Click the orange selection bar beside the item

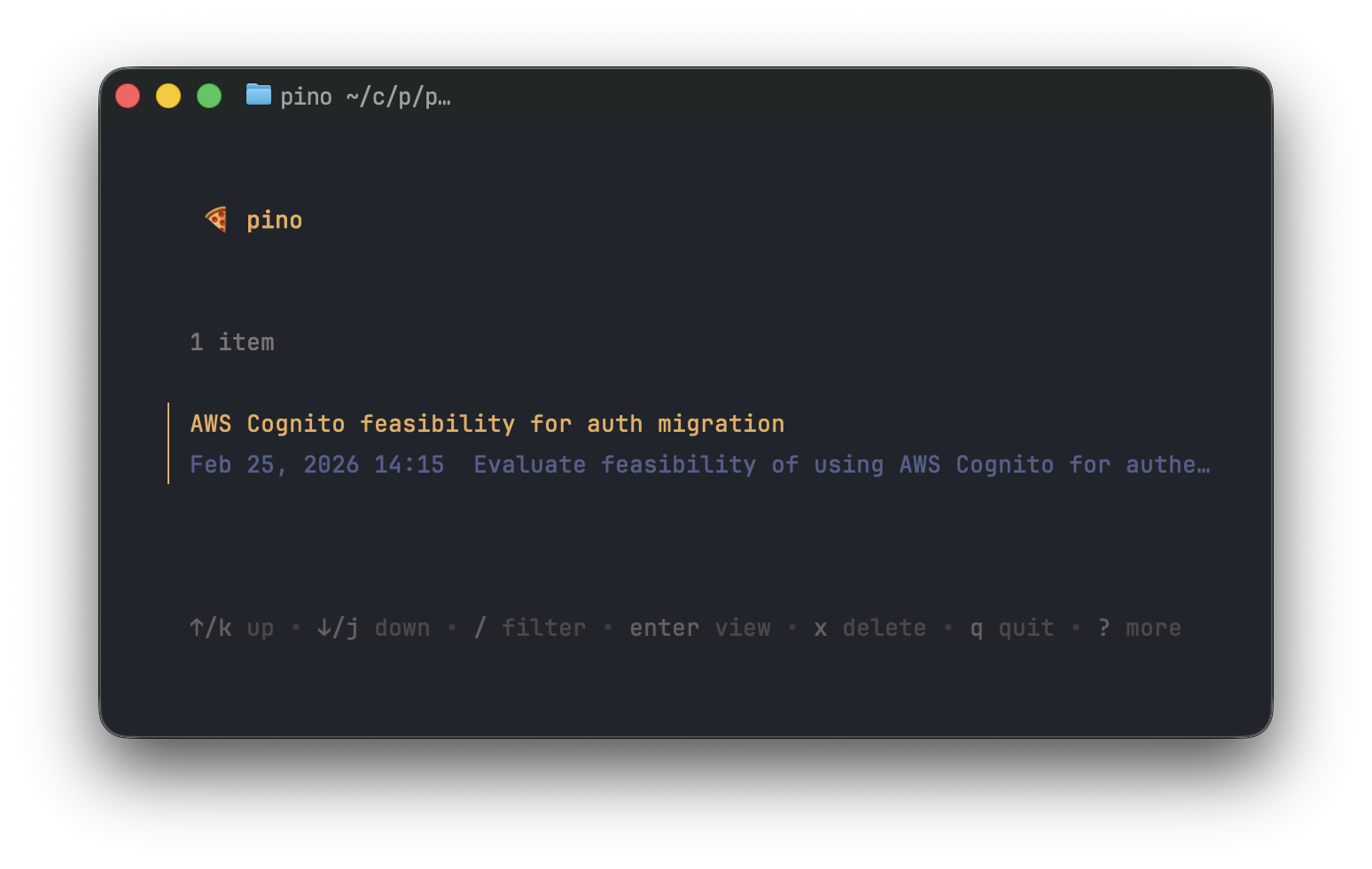tap(168, 443)
